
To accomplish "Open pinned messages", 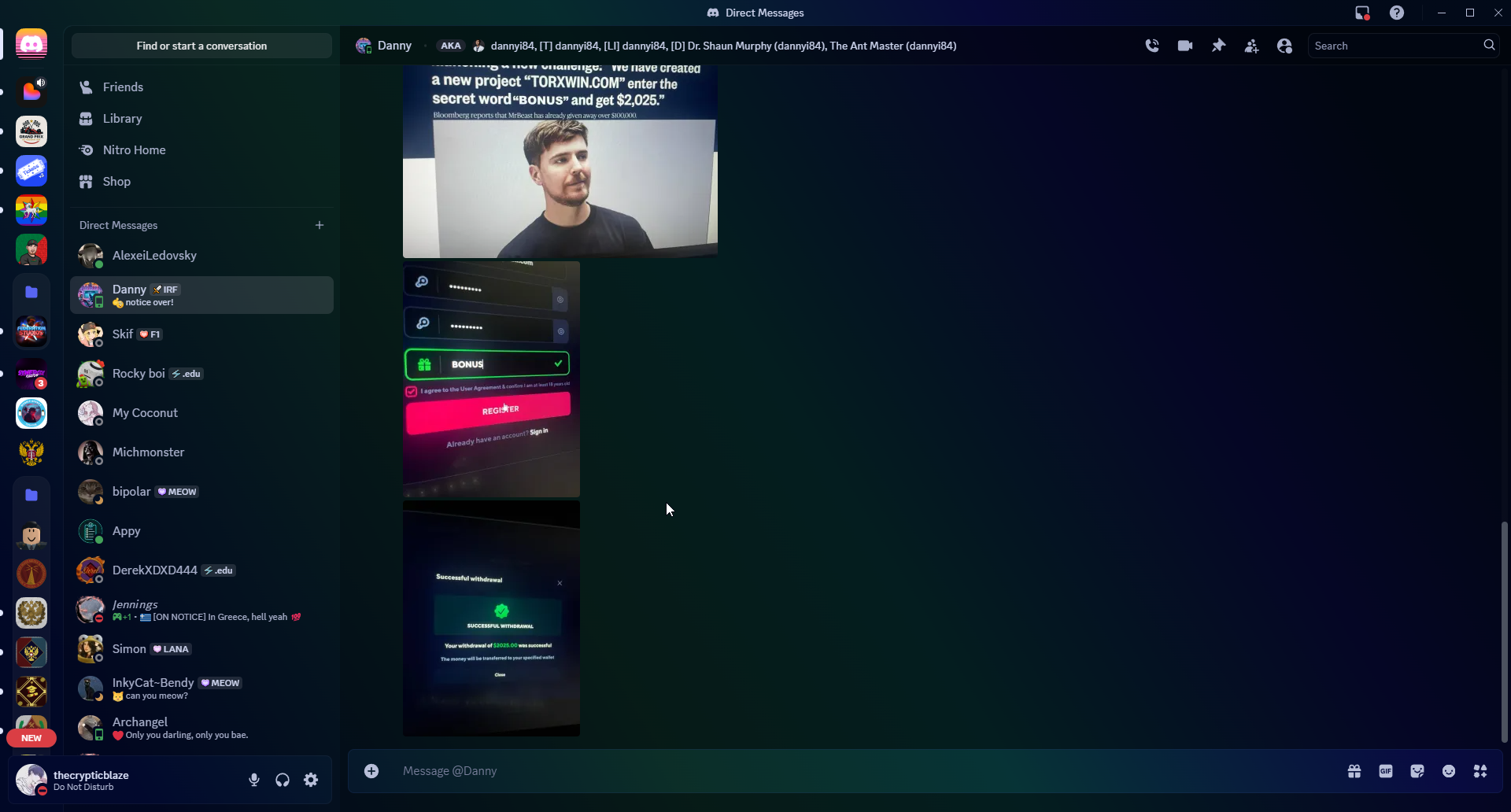I will pos(1218,46).
